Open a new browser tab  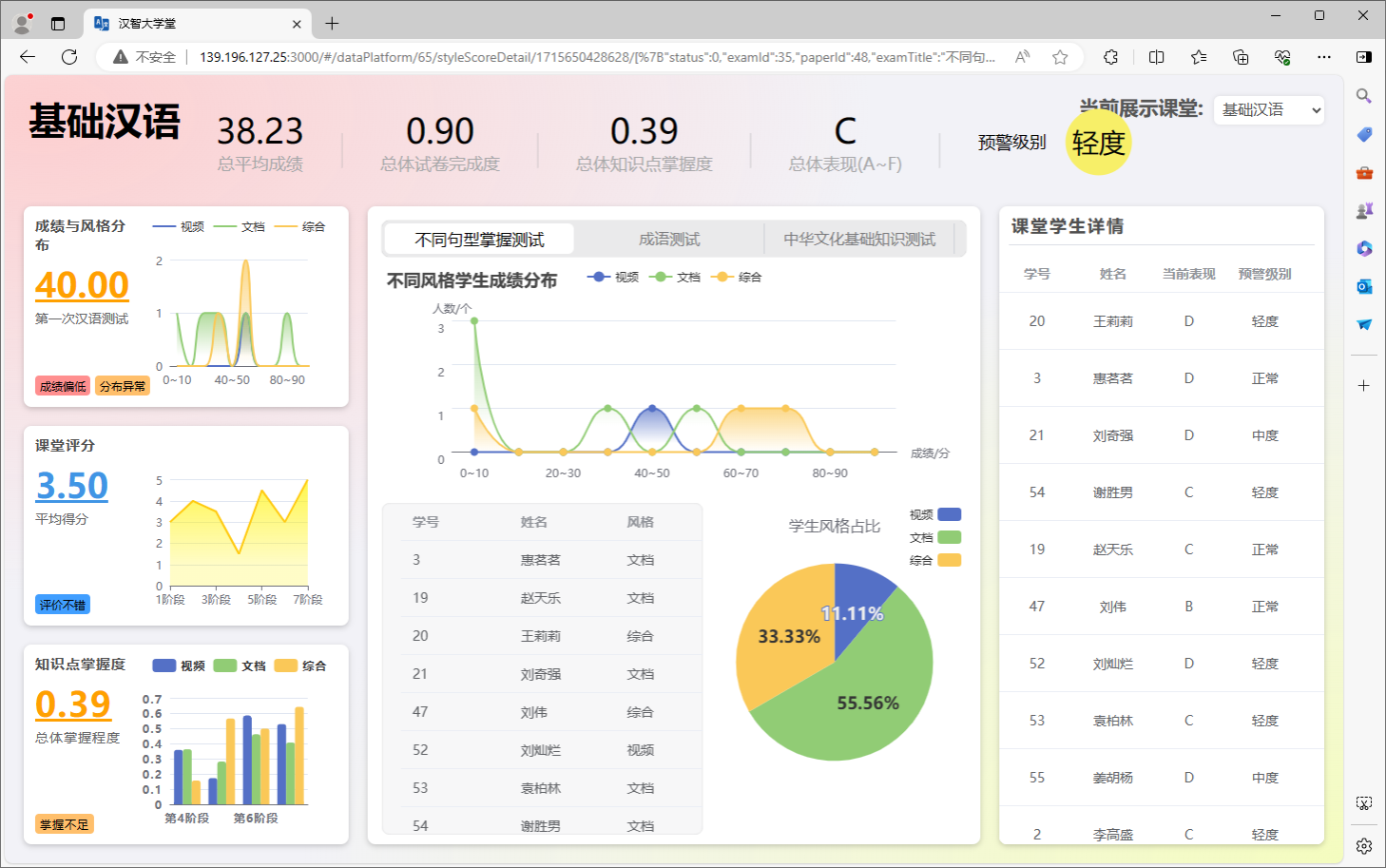pos(332,24)
